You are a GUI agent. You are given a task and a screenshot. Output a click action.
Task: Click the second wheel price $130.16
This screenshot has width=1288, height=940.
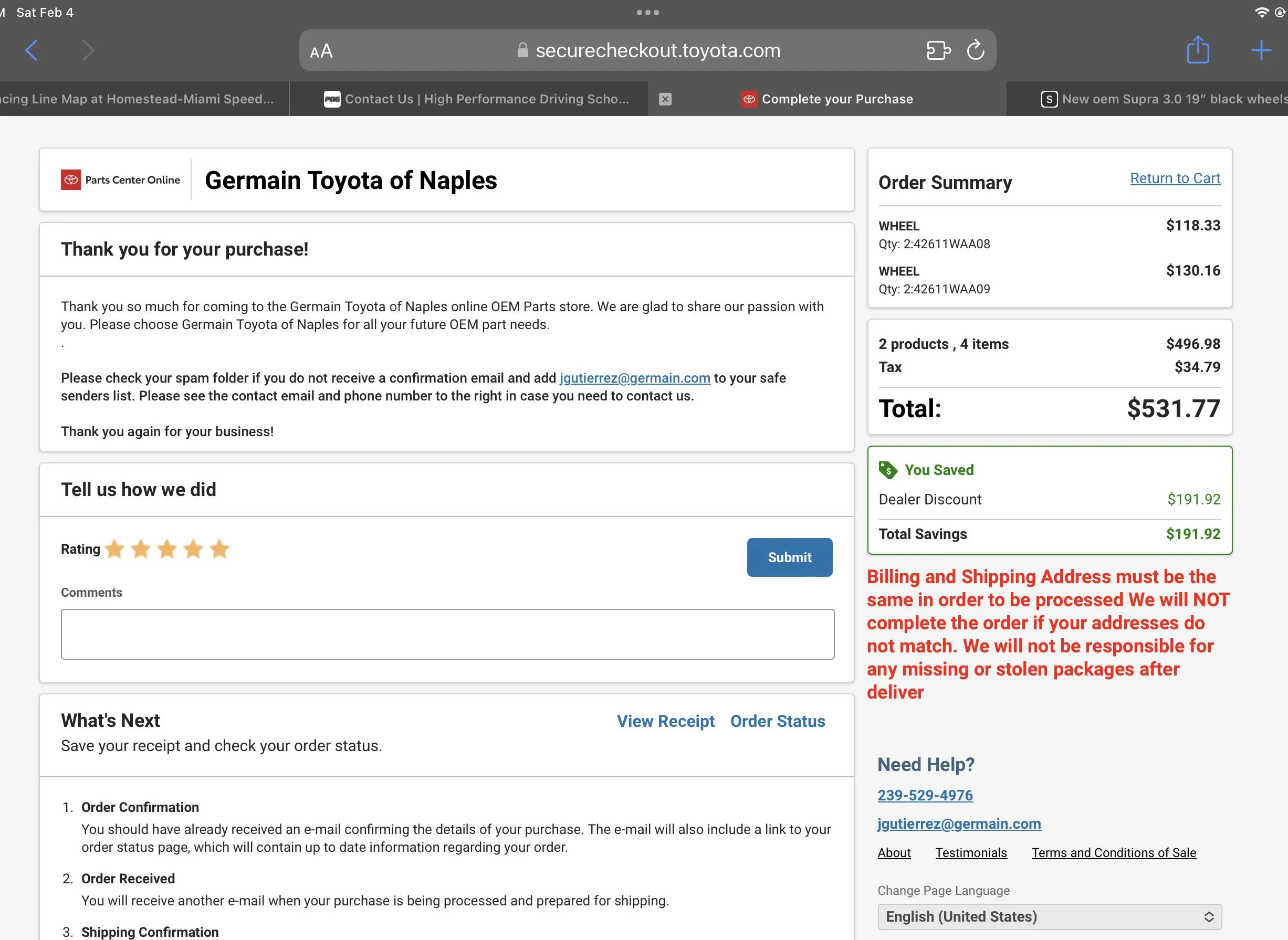1193,270
